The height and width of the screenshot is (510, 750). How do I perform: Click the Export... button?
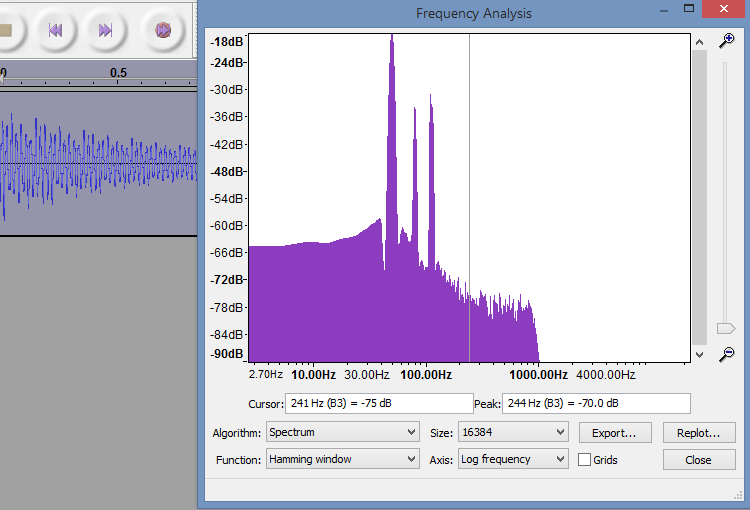(x=615, y=433)
